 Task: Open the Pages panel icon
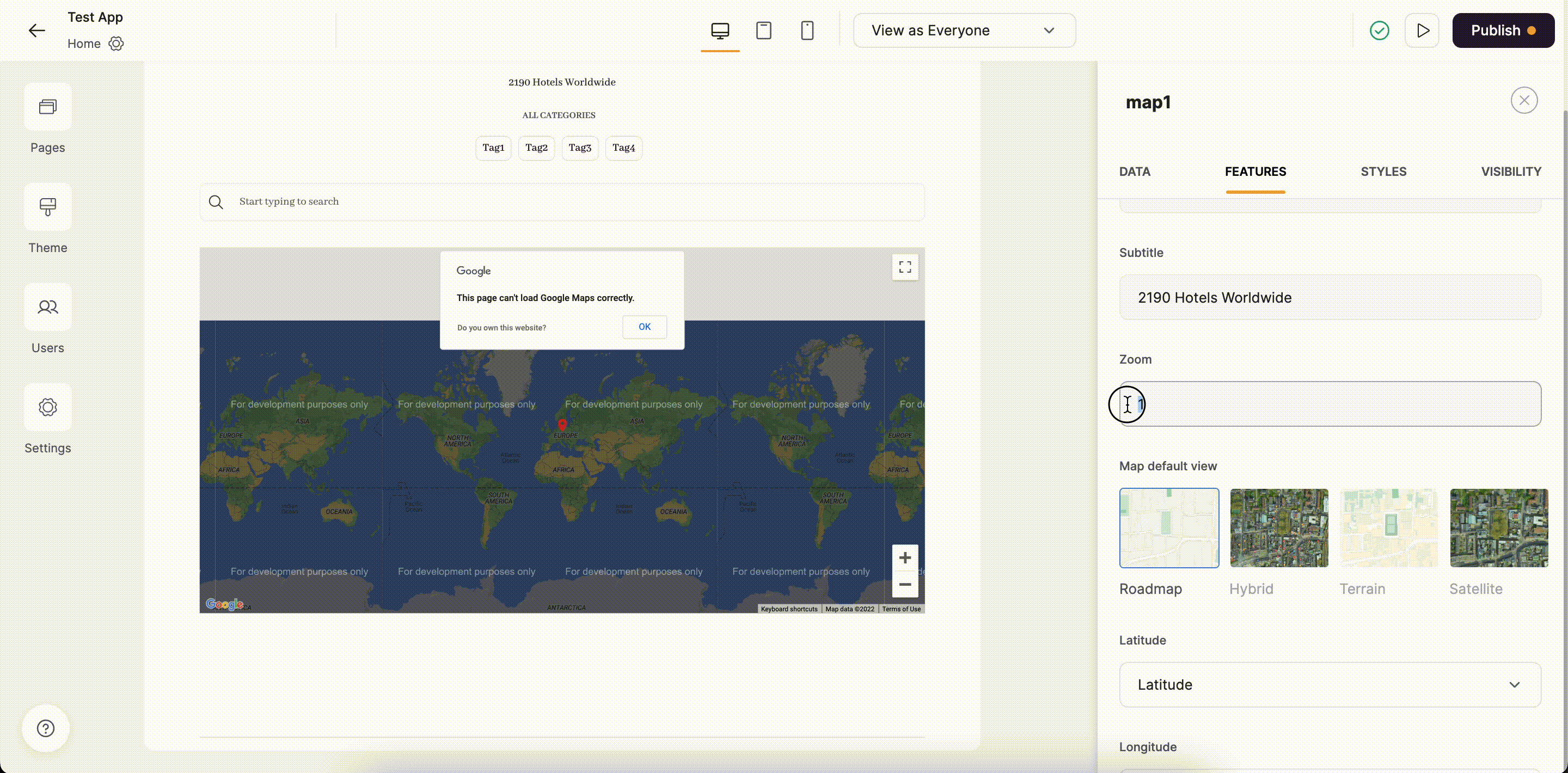(47, 107)
